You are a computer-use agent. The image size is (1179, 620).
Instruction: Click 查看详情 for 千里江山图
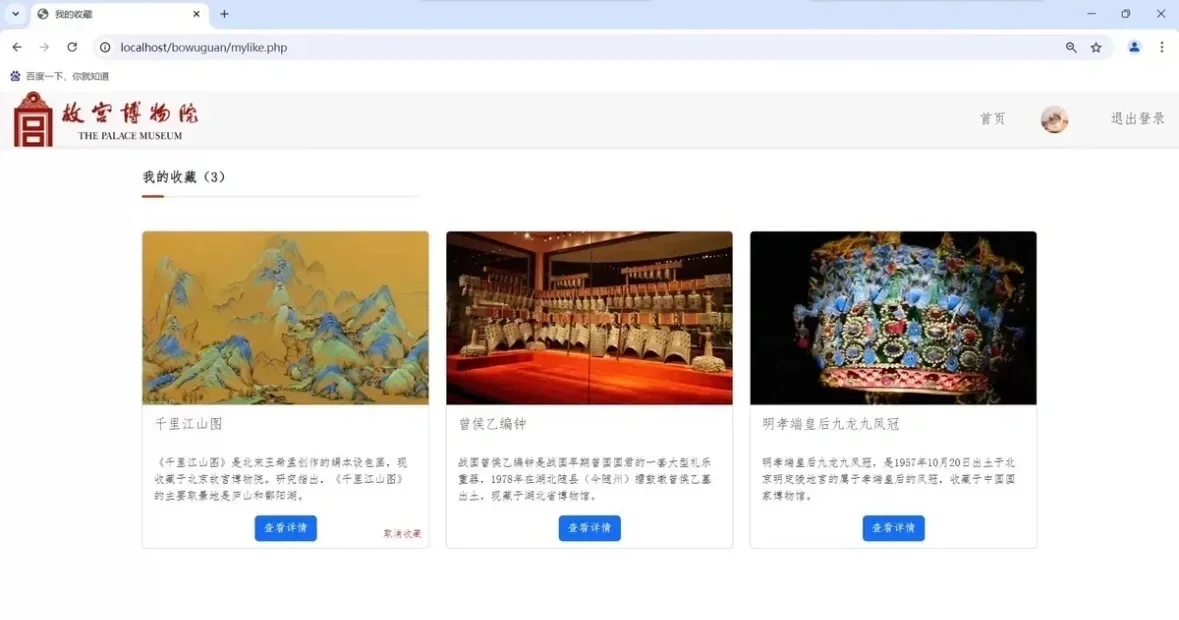pos(286,528)
